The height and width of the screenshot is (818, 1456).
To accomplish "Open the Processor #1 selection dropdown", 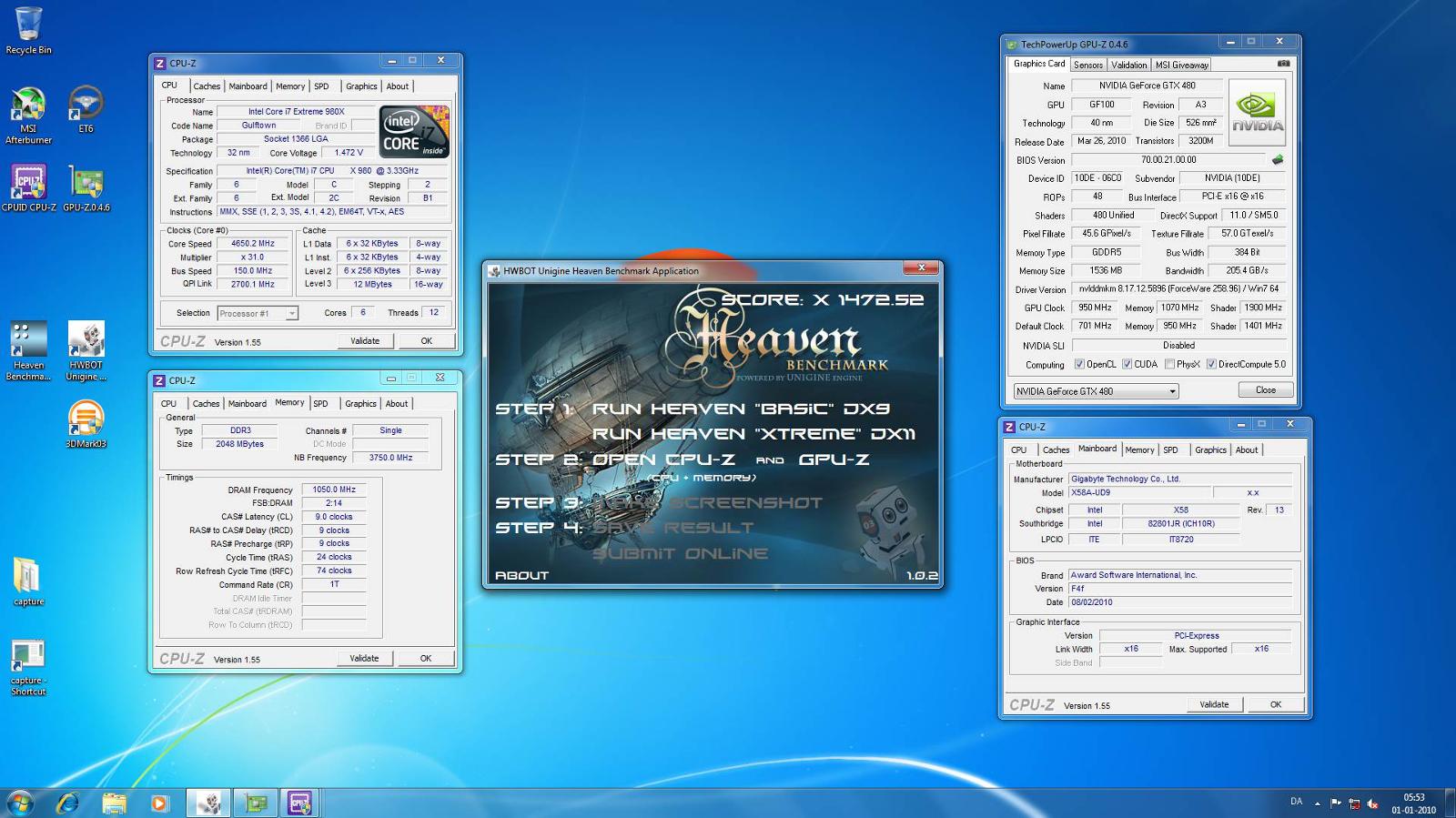I will 258,313.
